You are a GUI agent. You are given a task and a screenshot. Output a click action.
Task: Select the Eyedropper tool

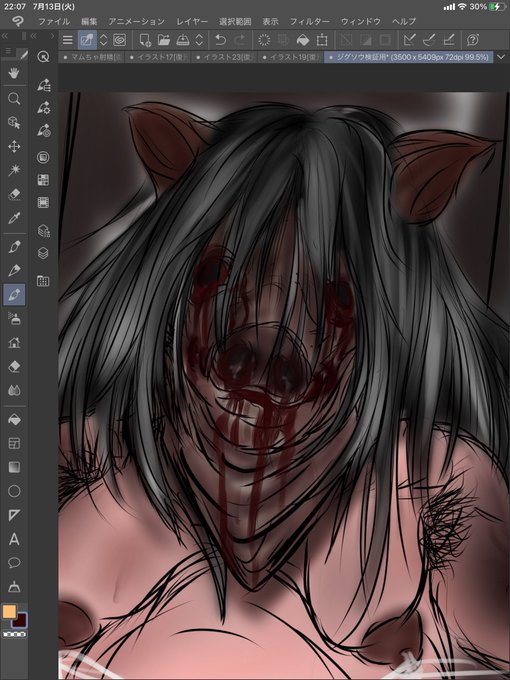coord(14,218)
